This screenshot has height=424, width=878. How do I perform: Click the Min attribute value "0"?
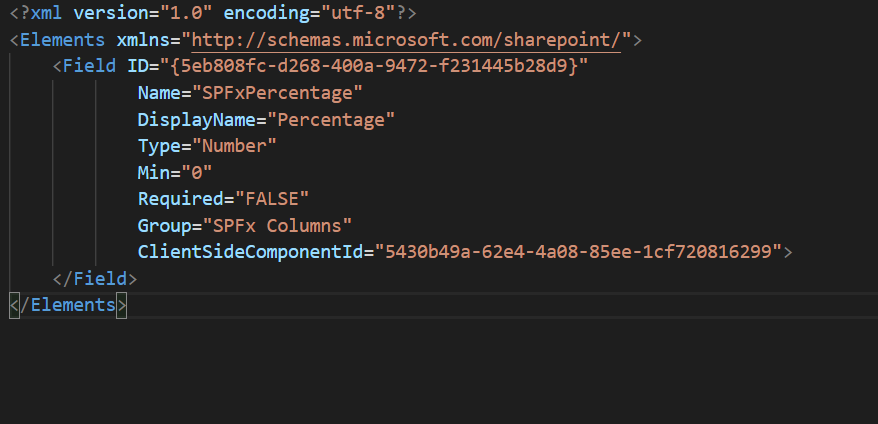(197, 173)
